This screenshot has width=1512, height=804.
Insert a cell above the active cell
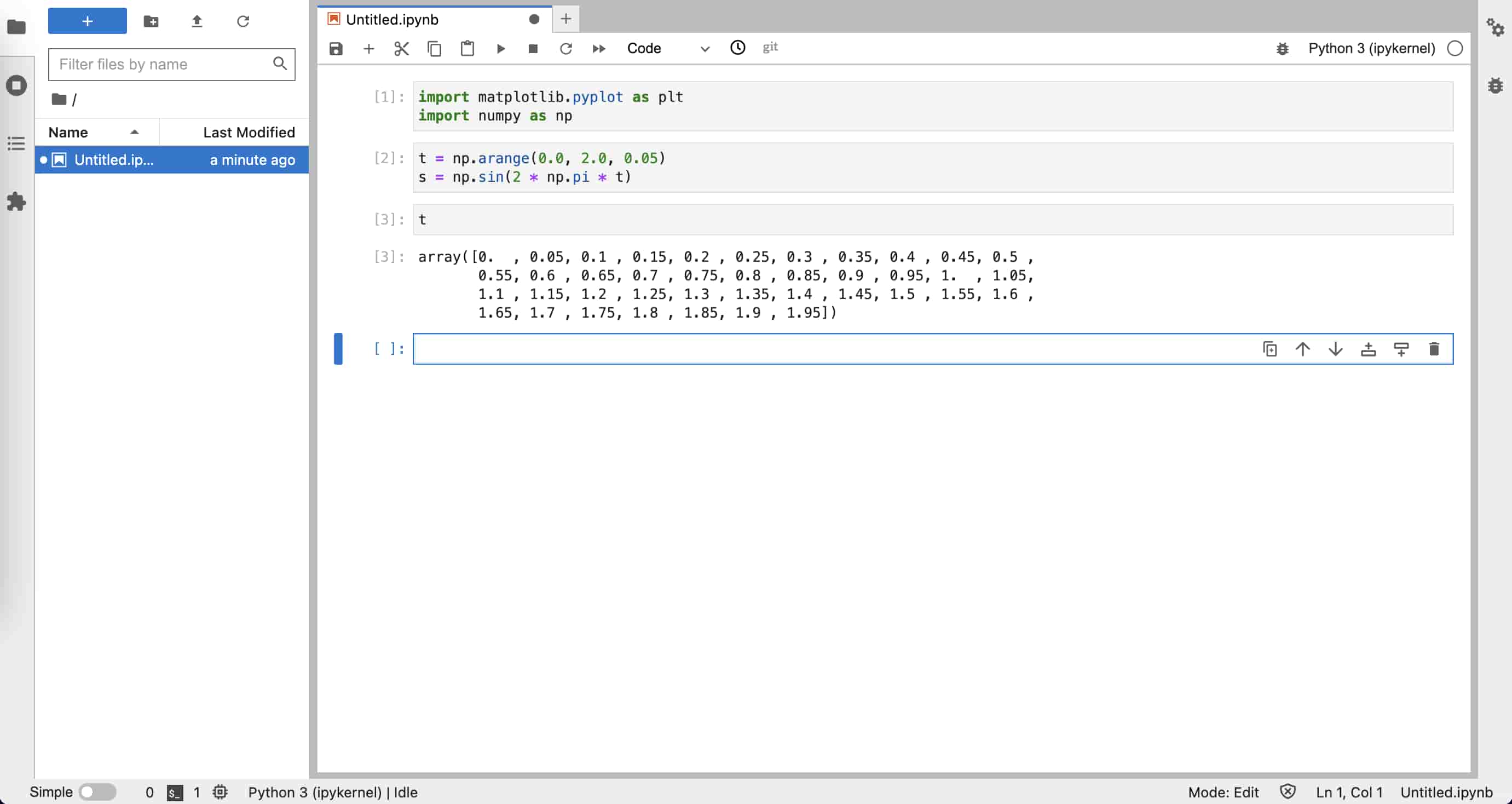[1368, 349]
